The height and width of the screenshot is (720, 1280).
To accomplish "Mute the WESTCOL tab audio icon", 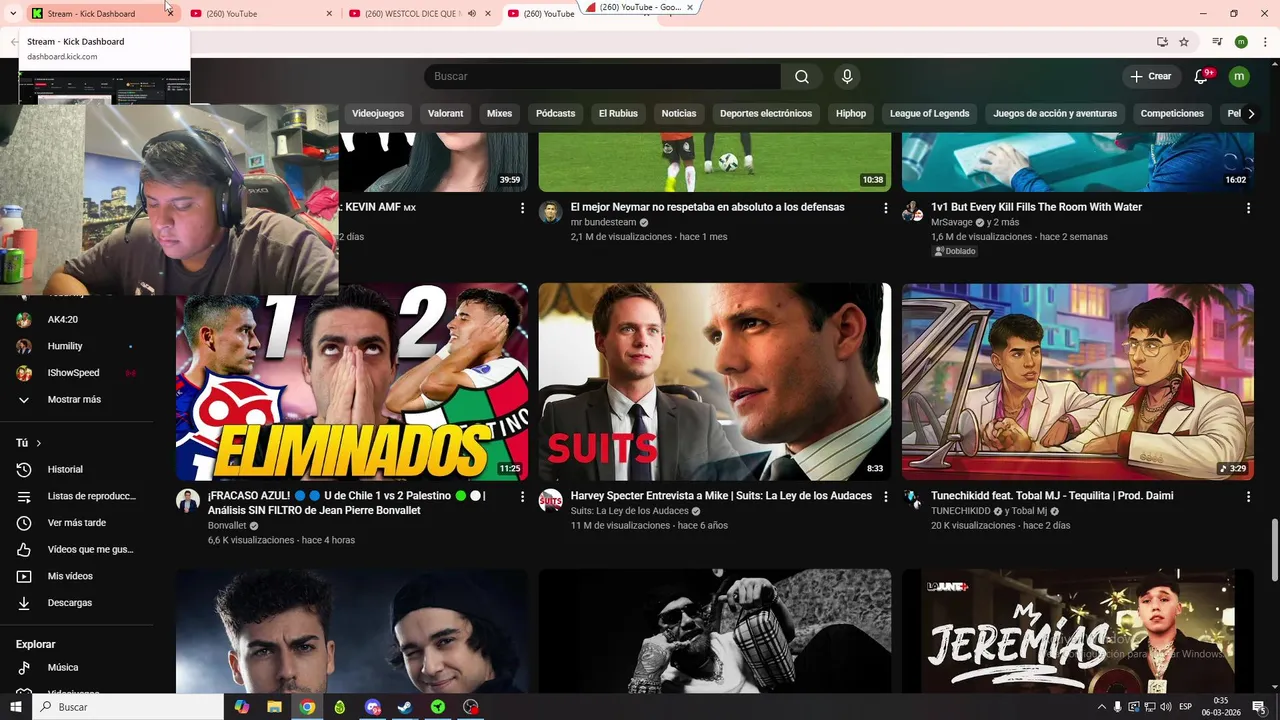I will [472, 14].
